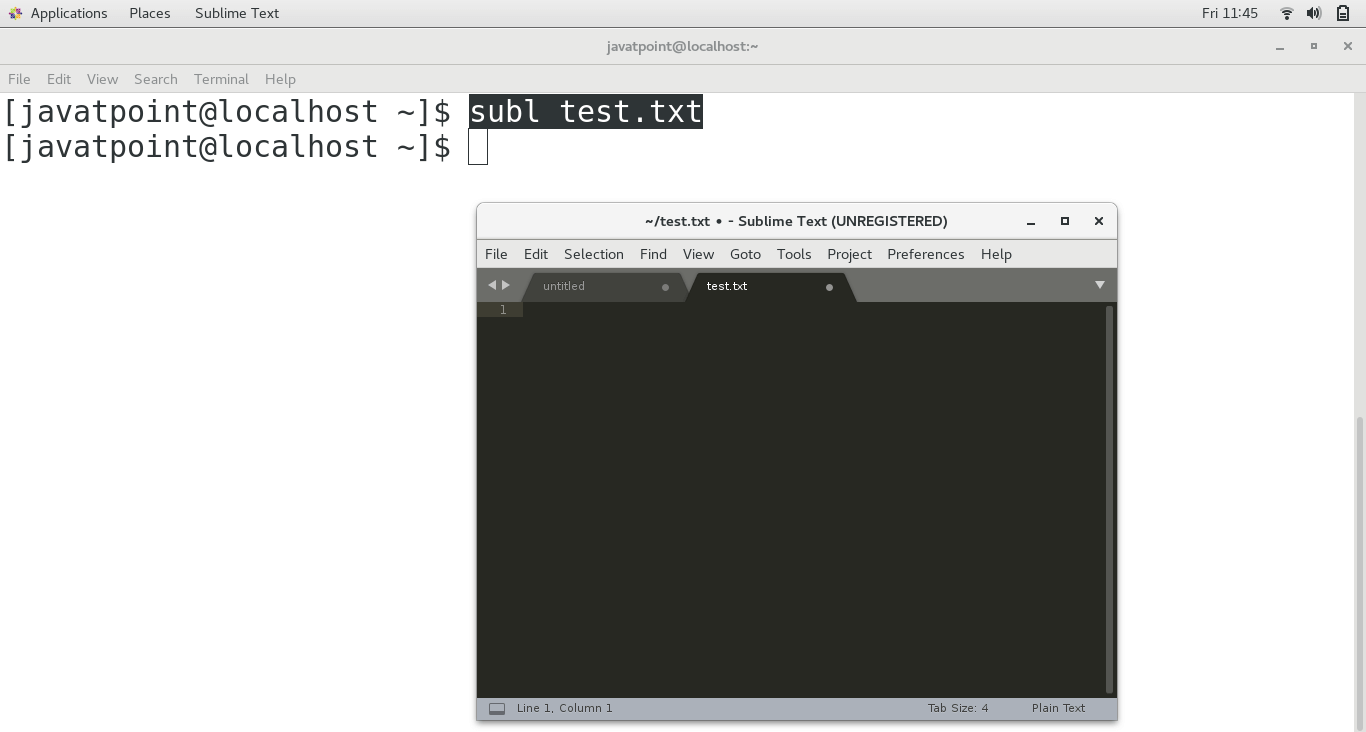Open the terminal's View menu
This screenshot has height=732, width=1366.
pos(102,79)
